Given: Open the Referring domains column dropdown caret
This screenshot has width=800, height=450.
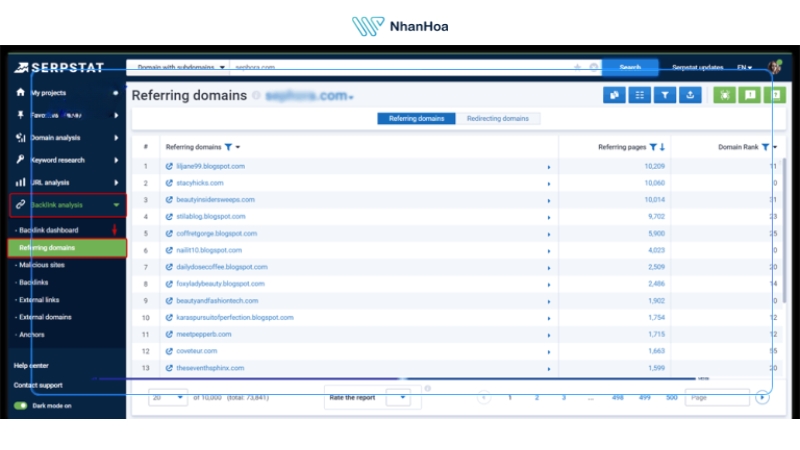Looking at the screenshot, I should point(238,147).
